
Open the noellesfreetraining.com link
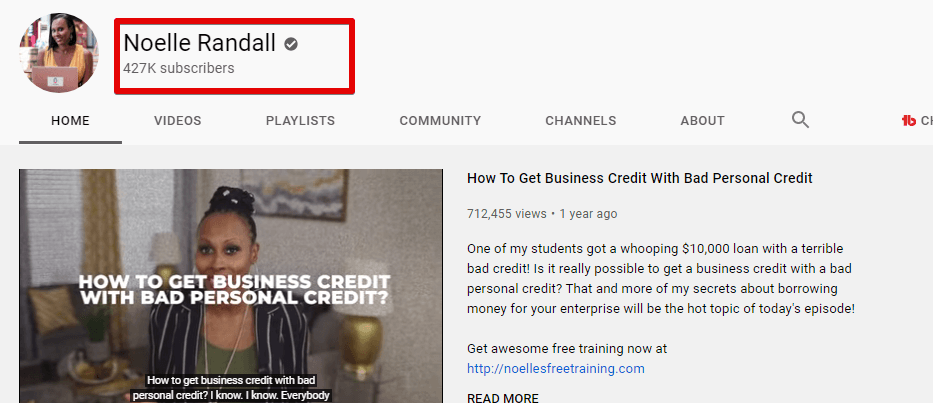(556, 368)
